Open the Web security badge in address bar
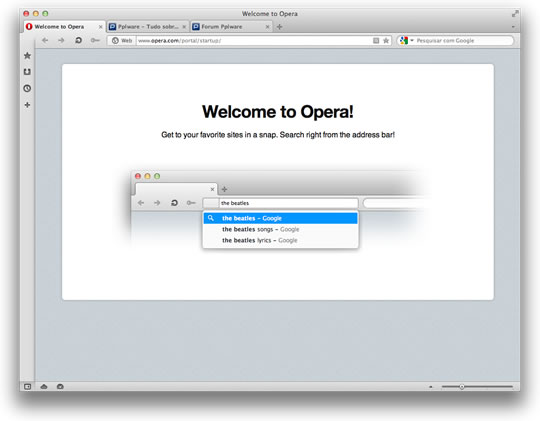Viewport: 540px width, 421px height. point(122,41)
